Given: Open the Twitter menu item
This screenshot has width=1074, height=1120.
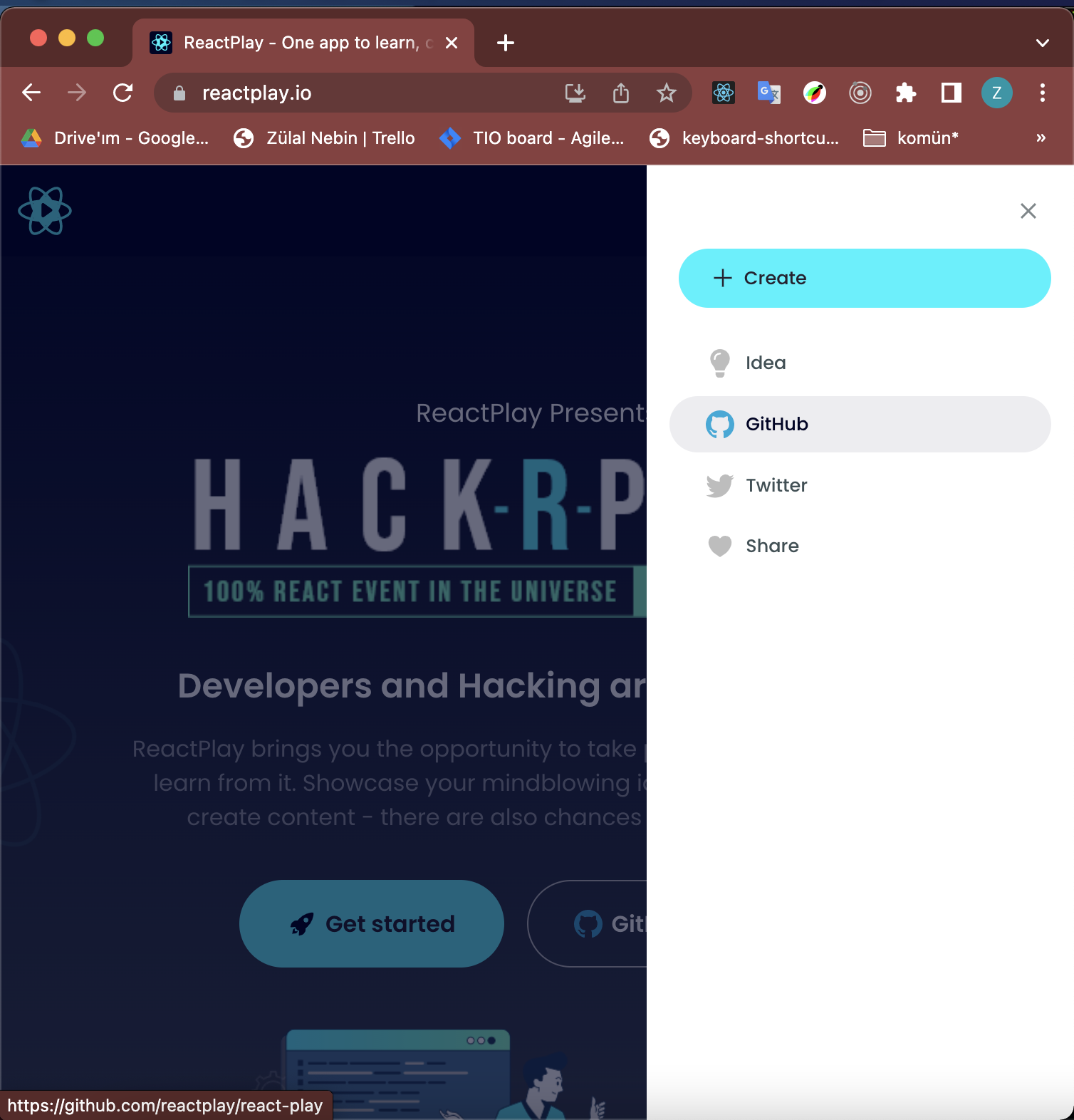Looking at the screenshot, I should (x=860, y=485).
